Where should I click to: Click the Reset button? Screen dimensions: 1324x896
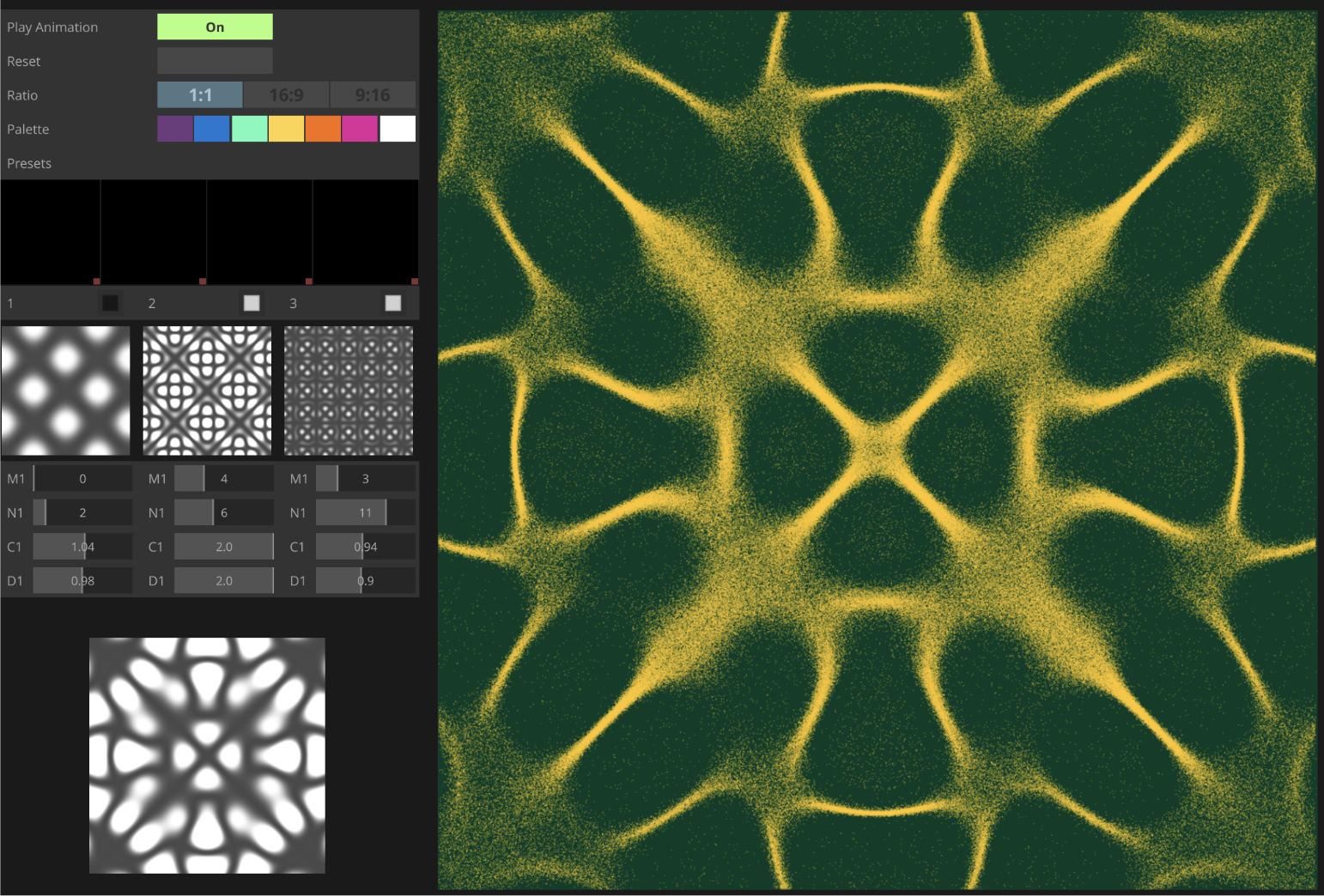[214, 60]
